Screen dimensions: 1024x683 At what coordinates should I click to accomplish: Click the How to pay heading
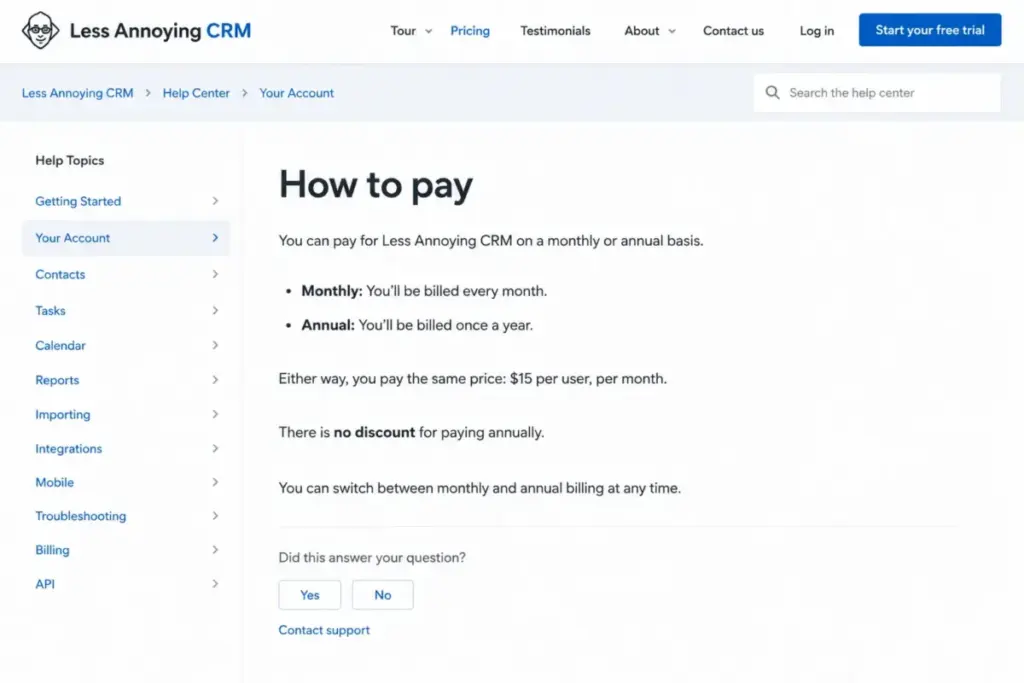[x=376, y=185]
